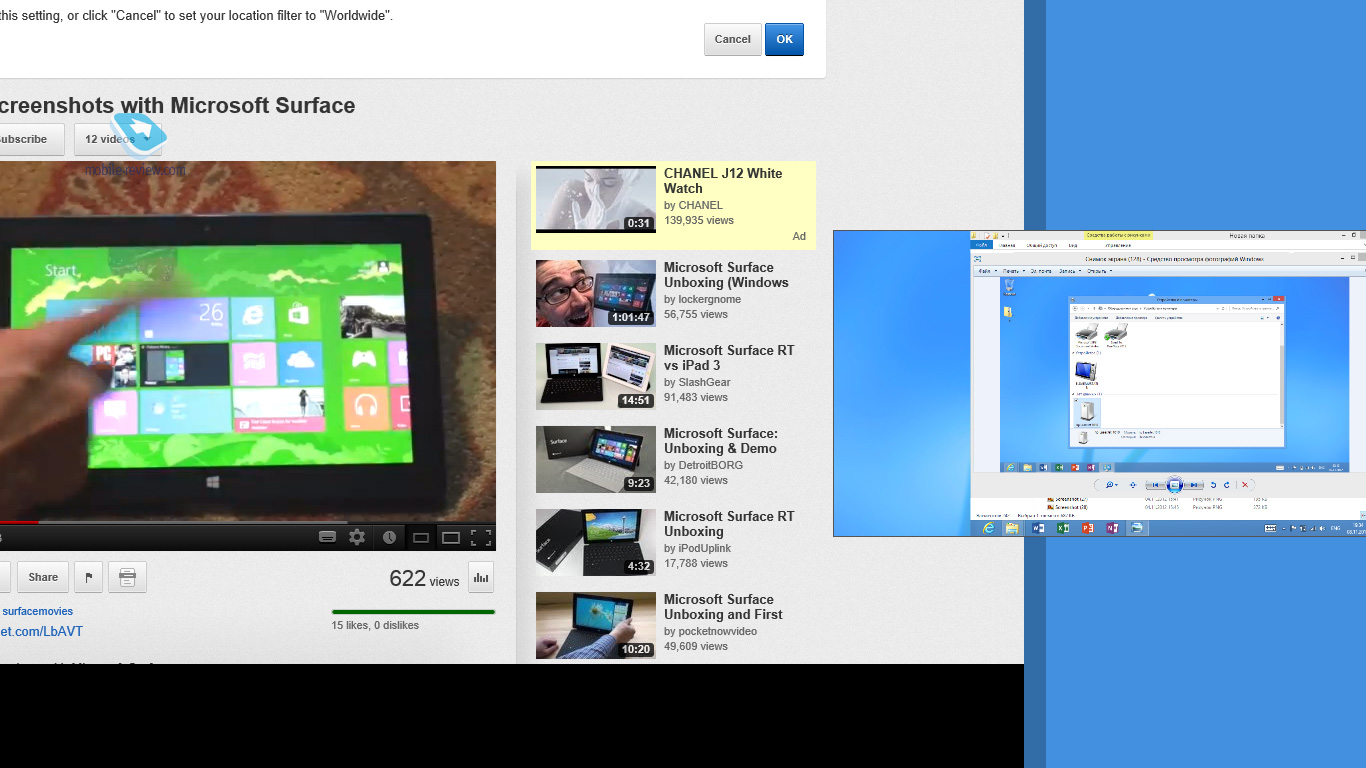Select blue Файл tab in Explorer ribbon

point(981,245)
